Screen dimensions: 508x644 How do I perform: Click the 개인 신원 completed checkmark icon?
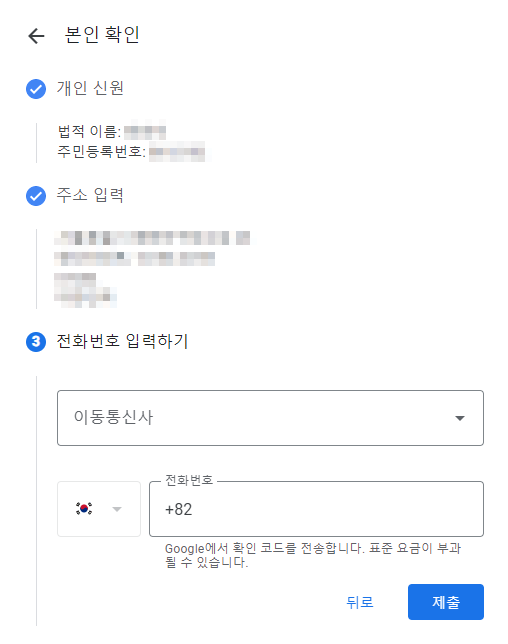[x=36, y=89]
